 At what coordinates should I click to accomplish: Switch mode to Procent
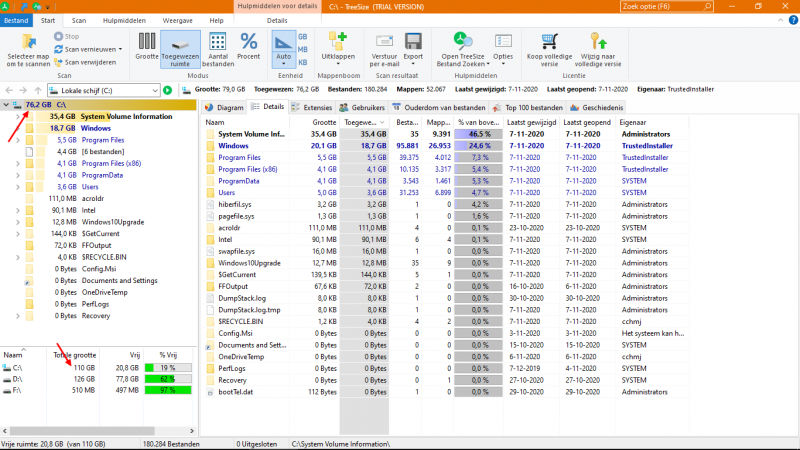coord(248,46)
